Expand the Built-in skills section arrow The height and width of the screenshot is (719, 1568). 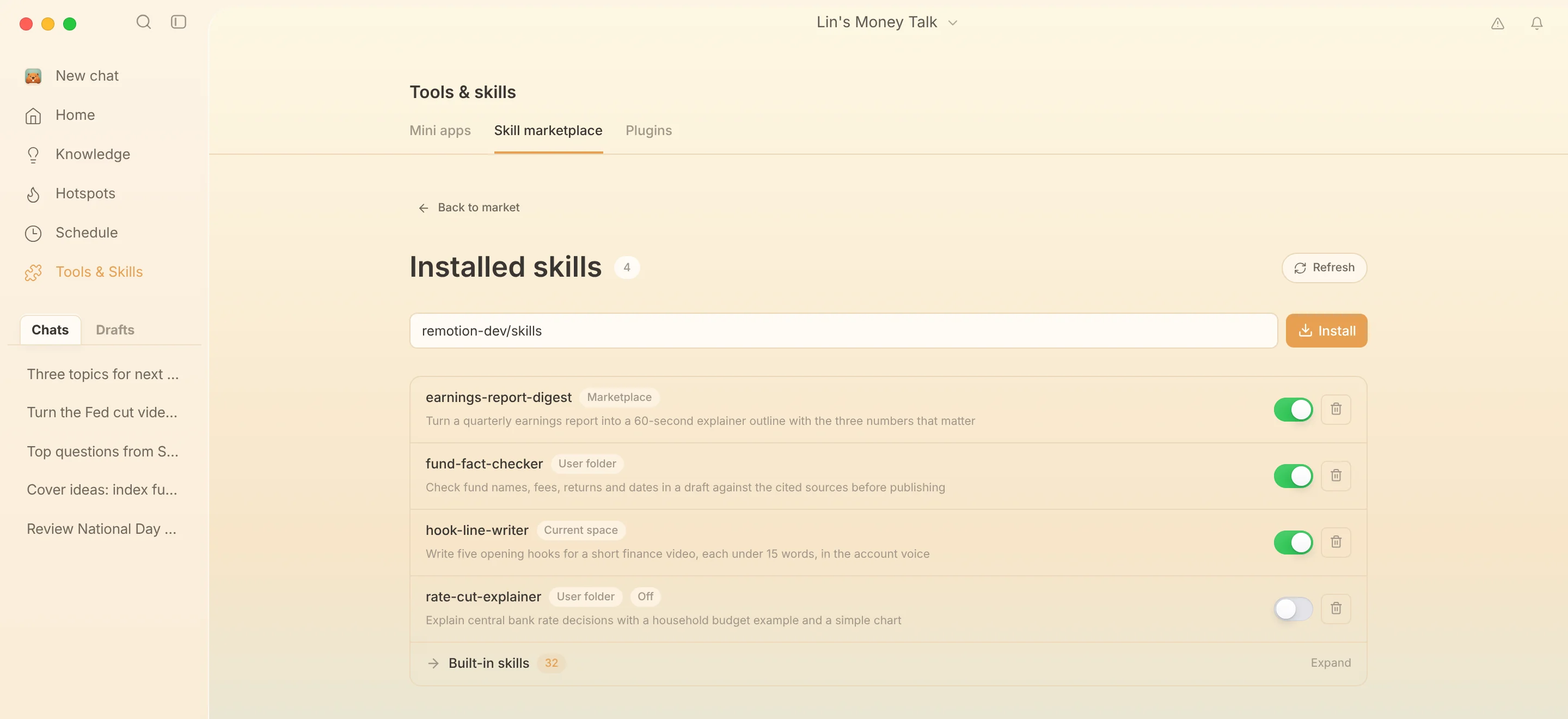point(433,663)
